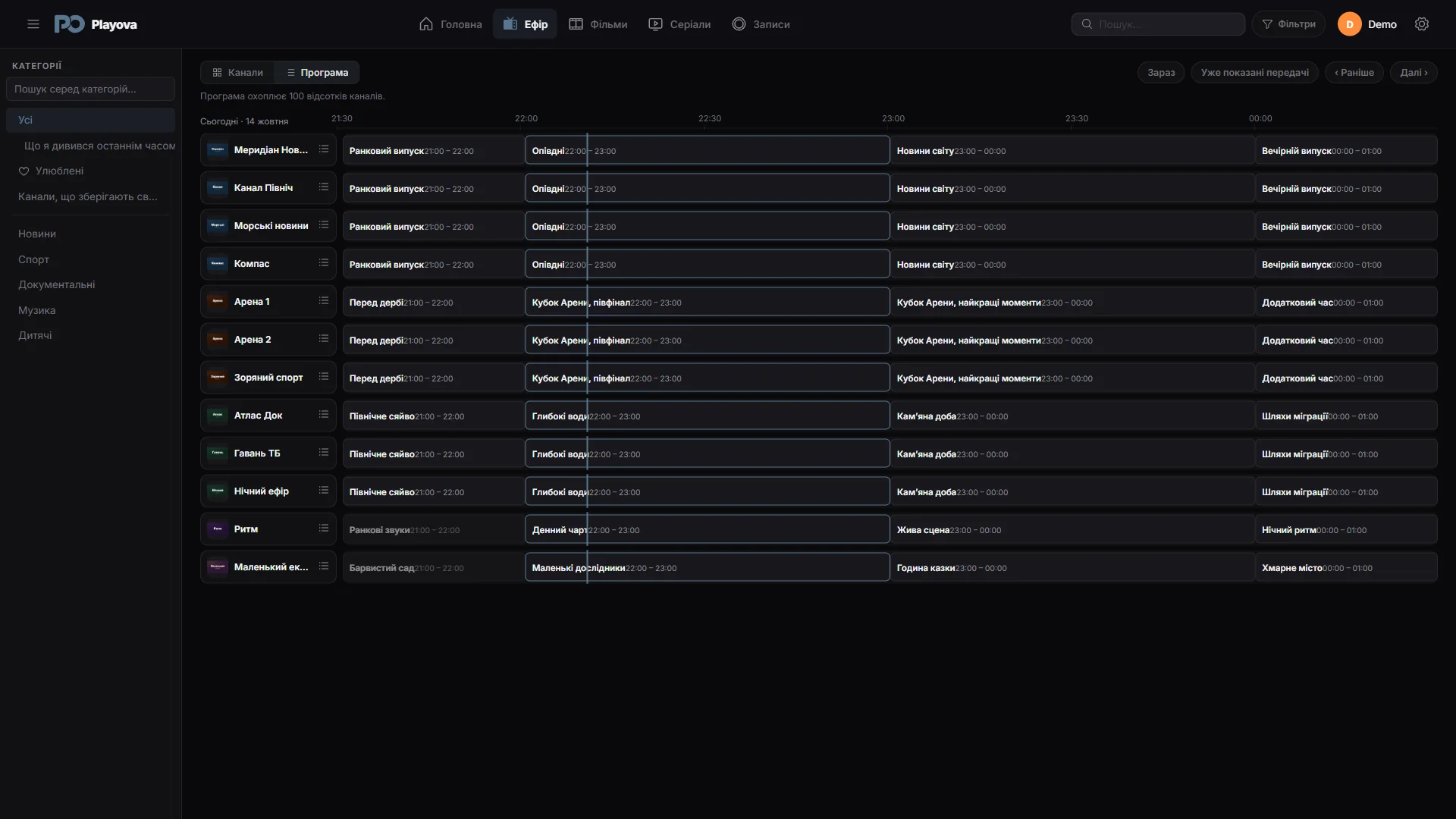This screenshot has width=1456, height=819.
Task: Open the Фільми tab
Action: click(598, 24)
